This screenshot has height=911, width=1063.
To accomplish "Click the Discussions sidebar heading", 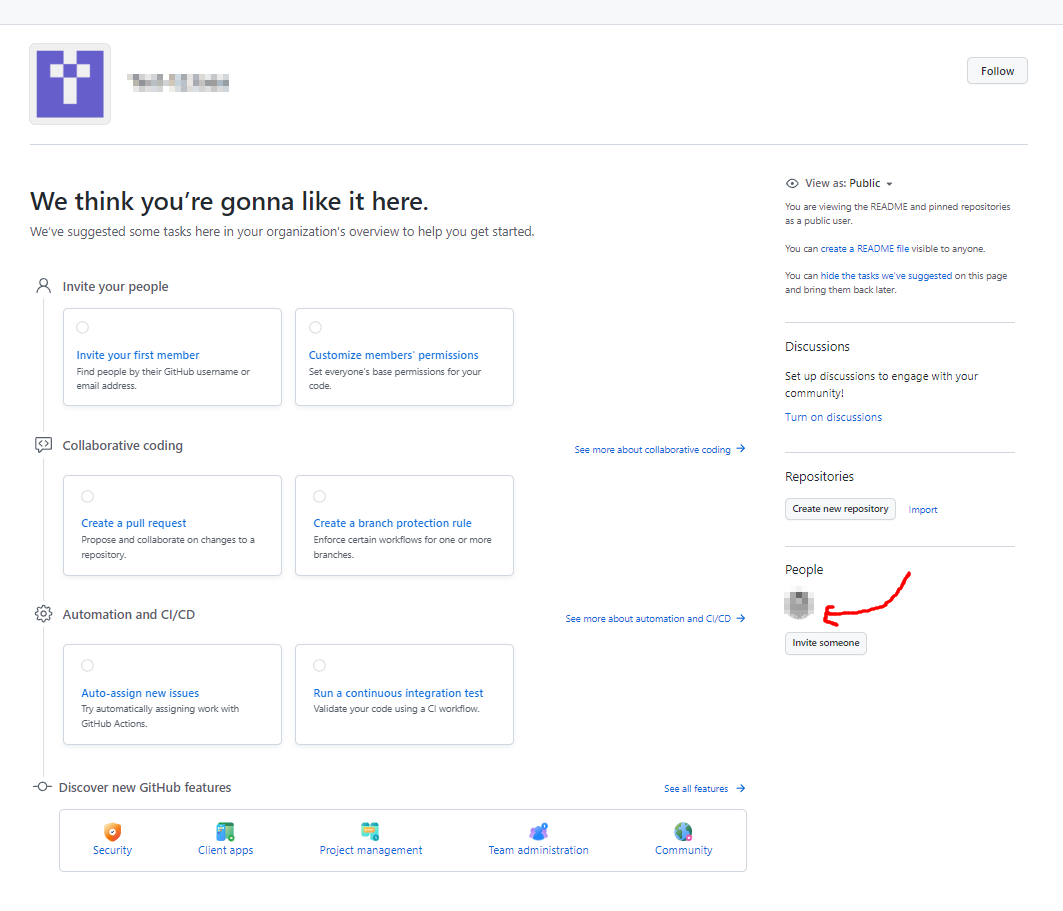I will tap(817, 347).
